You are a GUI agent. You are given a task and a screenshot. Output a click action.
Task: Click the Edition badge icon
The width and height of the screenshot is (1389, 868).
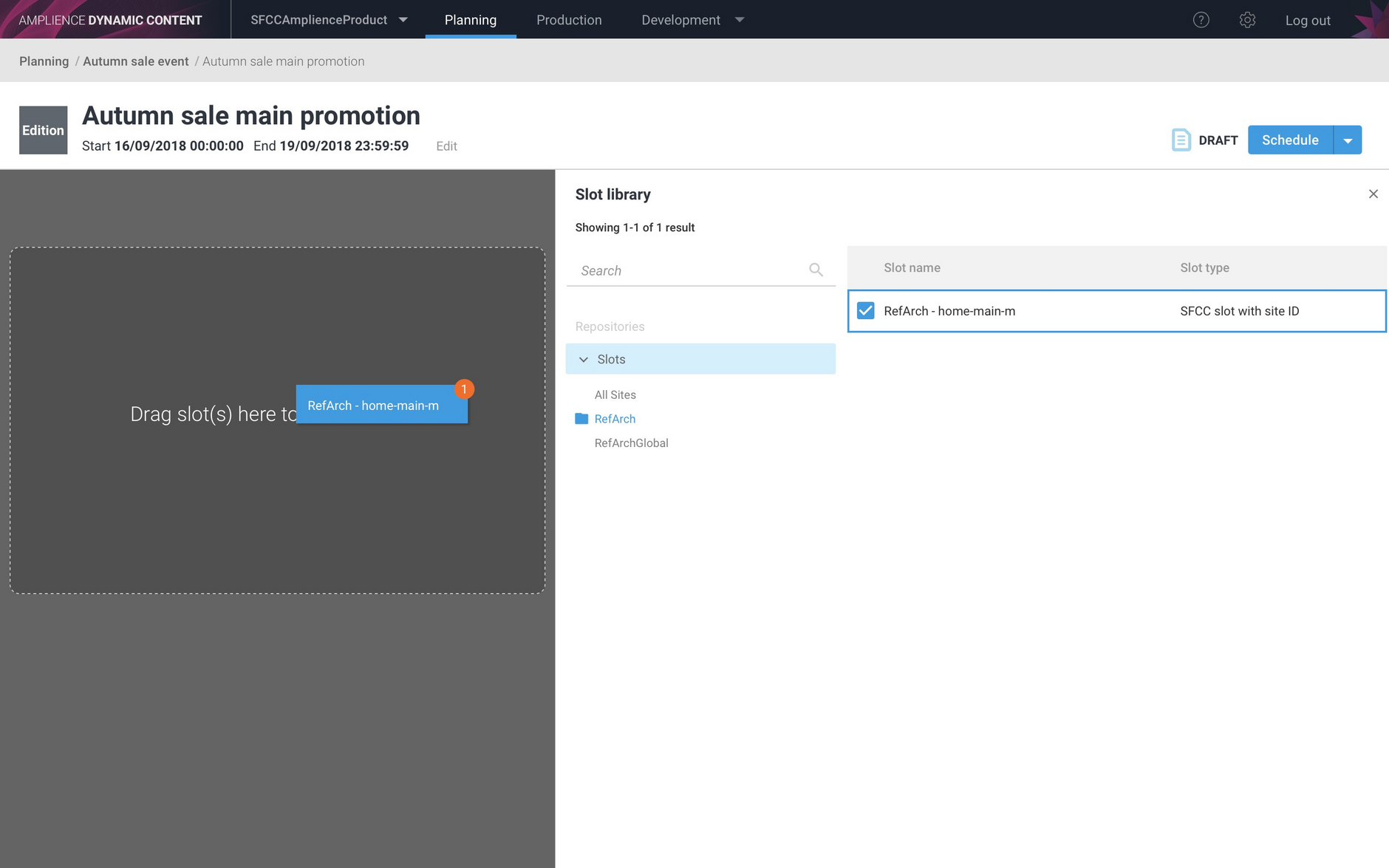43,130
